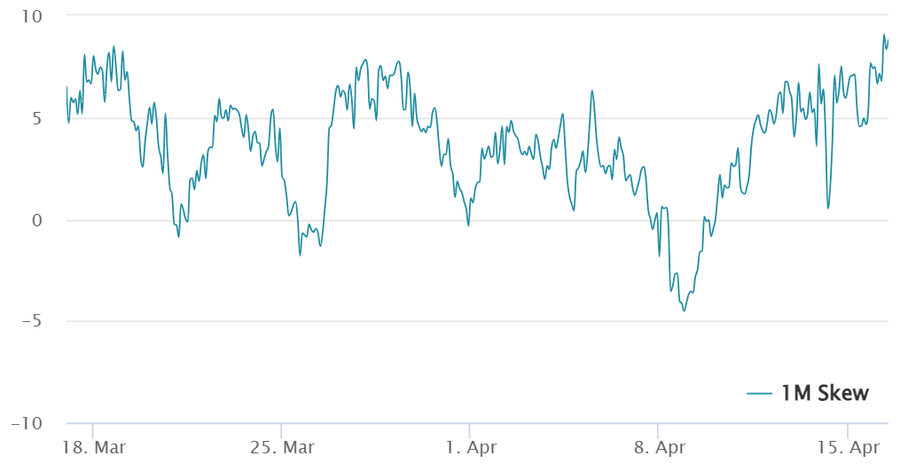
Task: Click the 18. Mar x-axis label
Action: click(91, 447)
